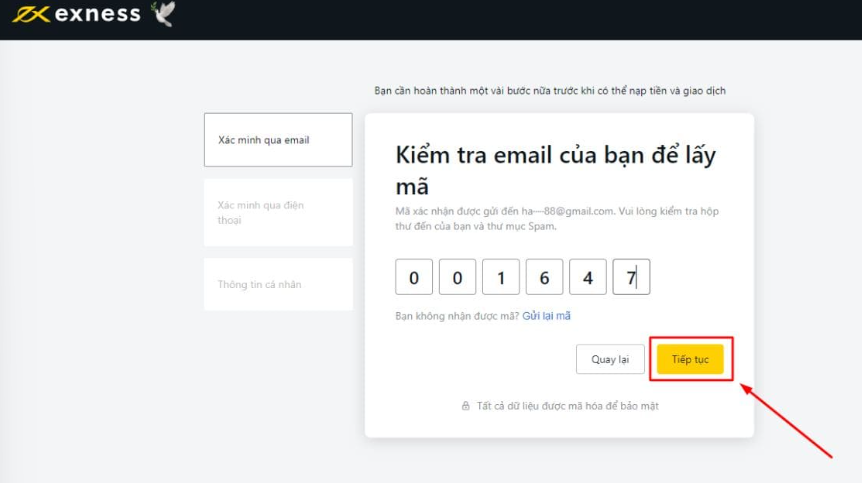Open the 'Xác minh qua điện thoại' step

pos(278,212)
